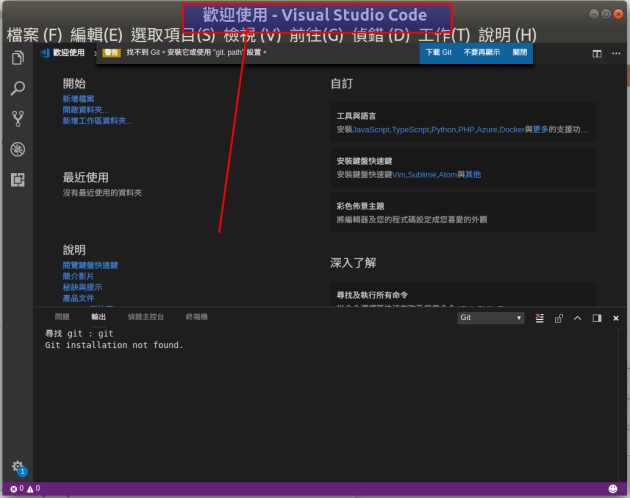Click the errors count in status bar

click(x=17, y=488)
